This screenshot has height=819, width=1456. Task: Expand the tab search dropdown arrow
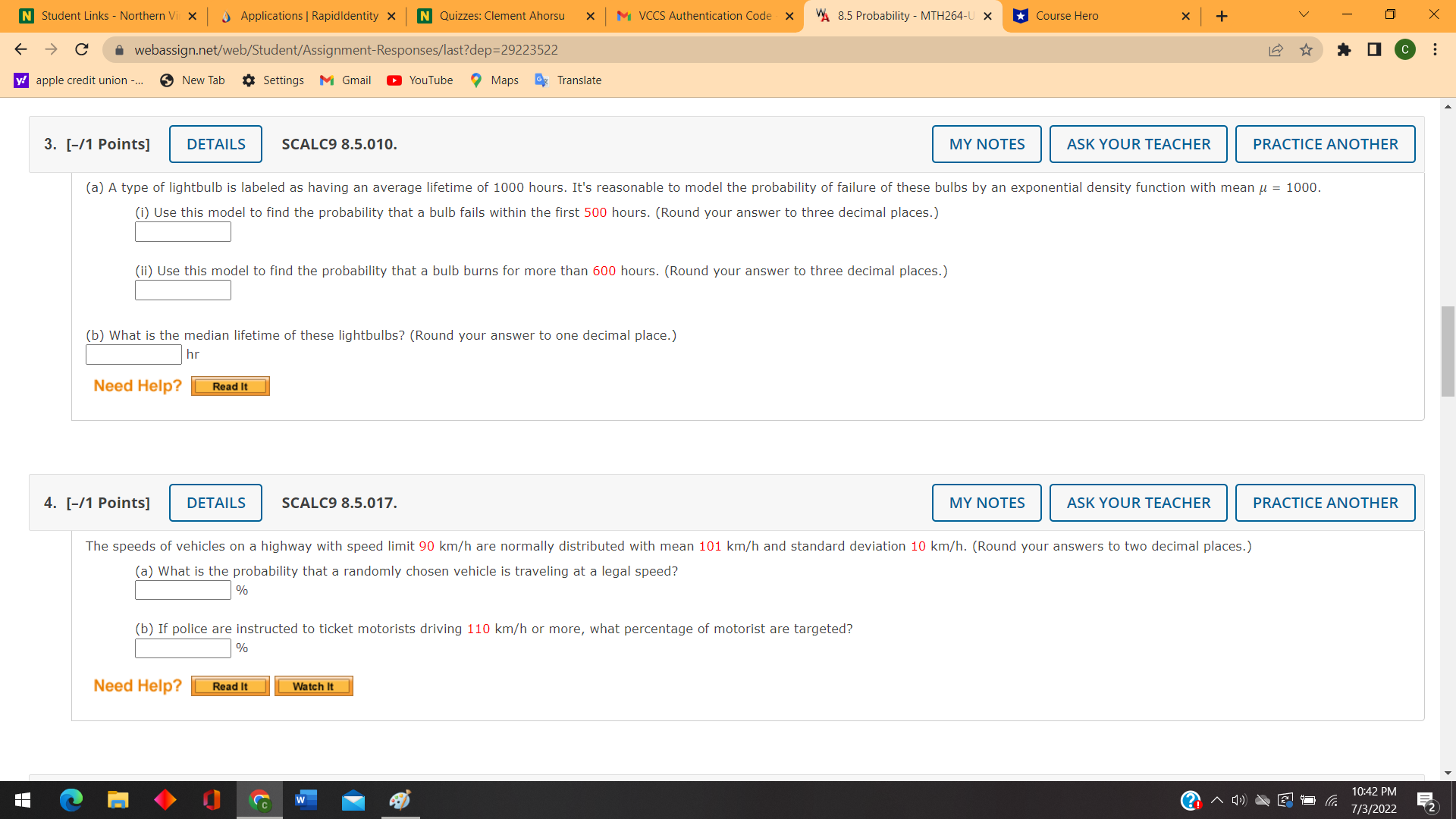[x=1304, y=15]
